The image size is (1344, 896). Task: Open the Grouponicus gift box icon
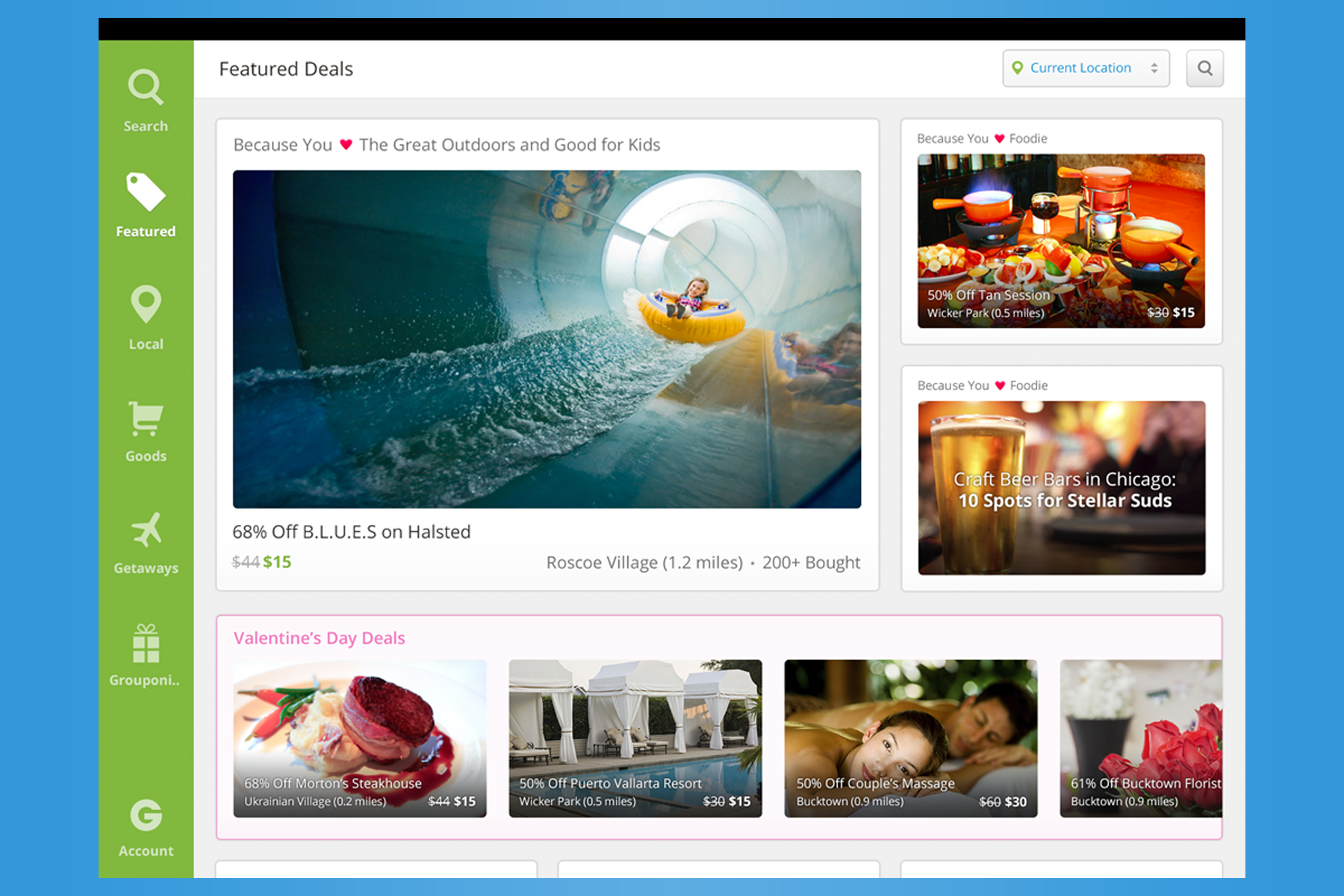(146, 644)
